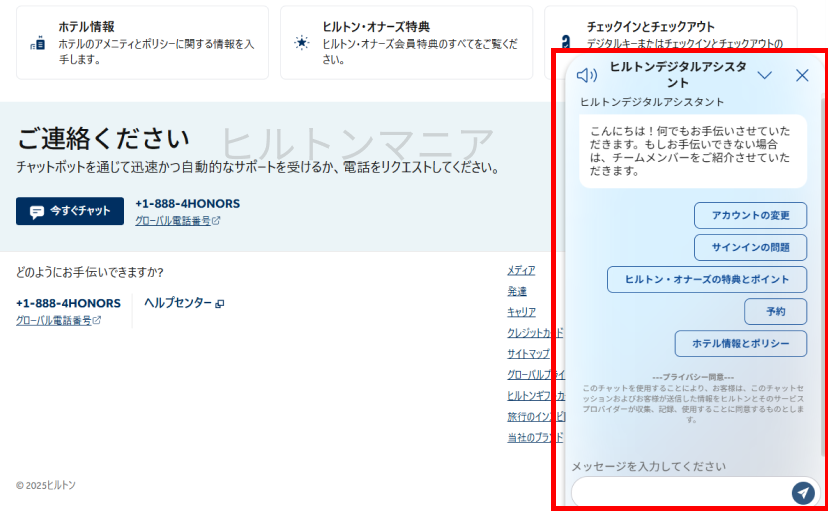Open the クレジットカード footer link
This screenshot has height=511, width=828.
535,333
